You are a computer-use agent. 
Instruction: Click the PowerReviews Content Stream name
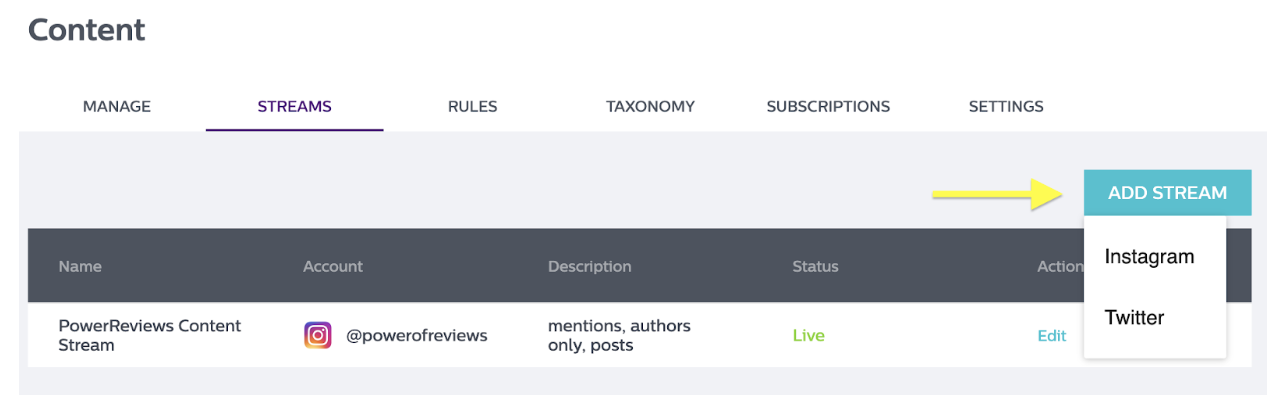(150, 335)
